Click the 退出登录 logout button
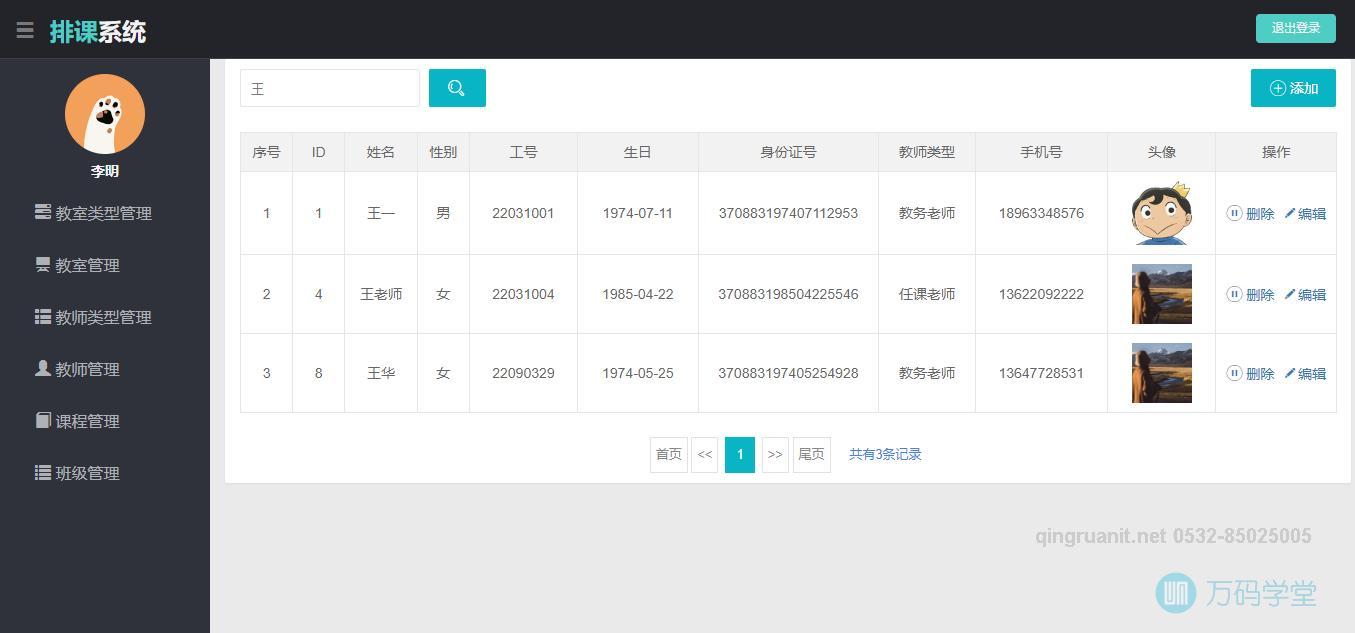This screenshot has height=633, width=1355. pos(1295,28)
